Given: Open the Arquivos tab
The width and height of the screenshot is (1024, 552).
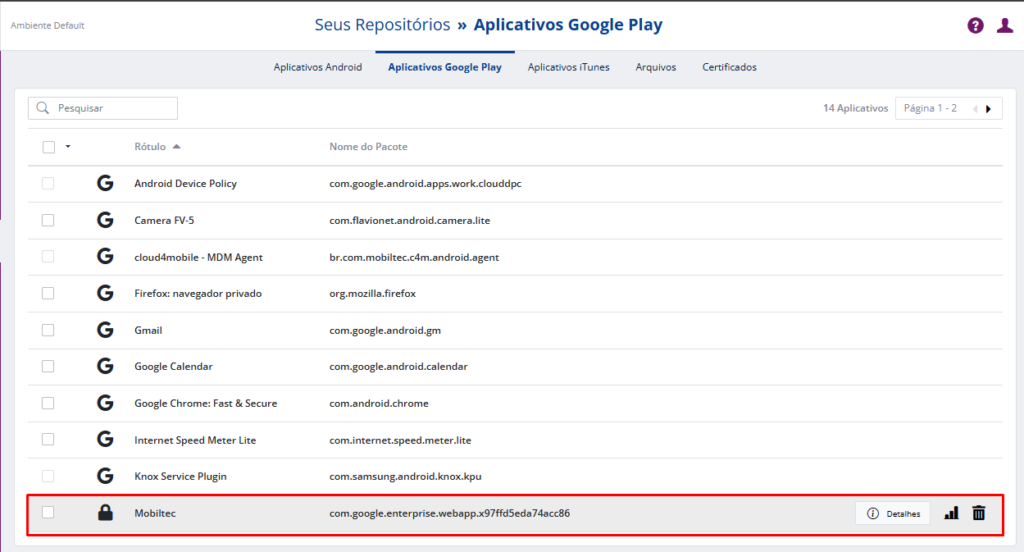Looking at the screenshot, I should (656, 67).
